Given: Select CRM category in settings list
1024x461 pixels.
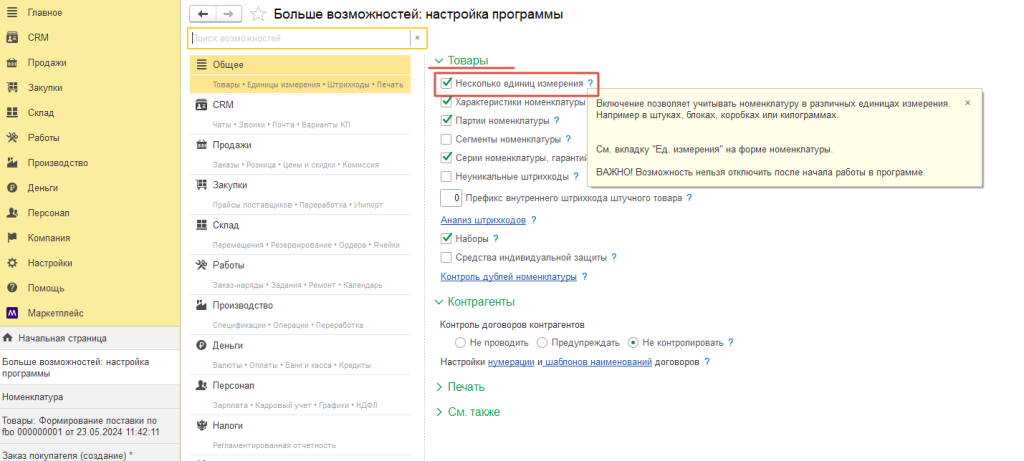Looking at the screenshot, I should click(x=300, y=114).
